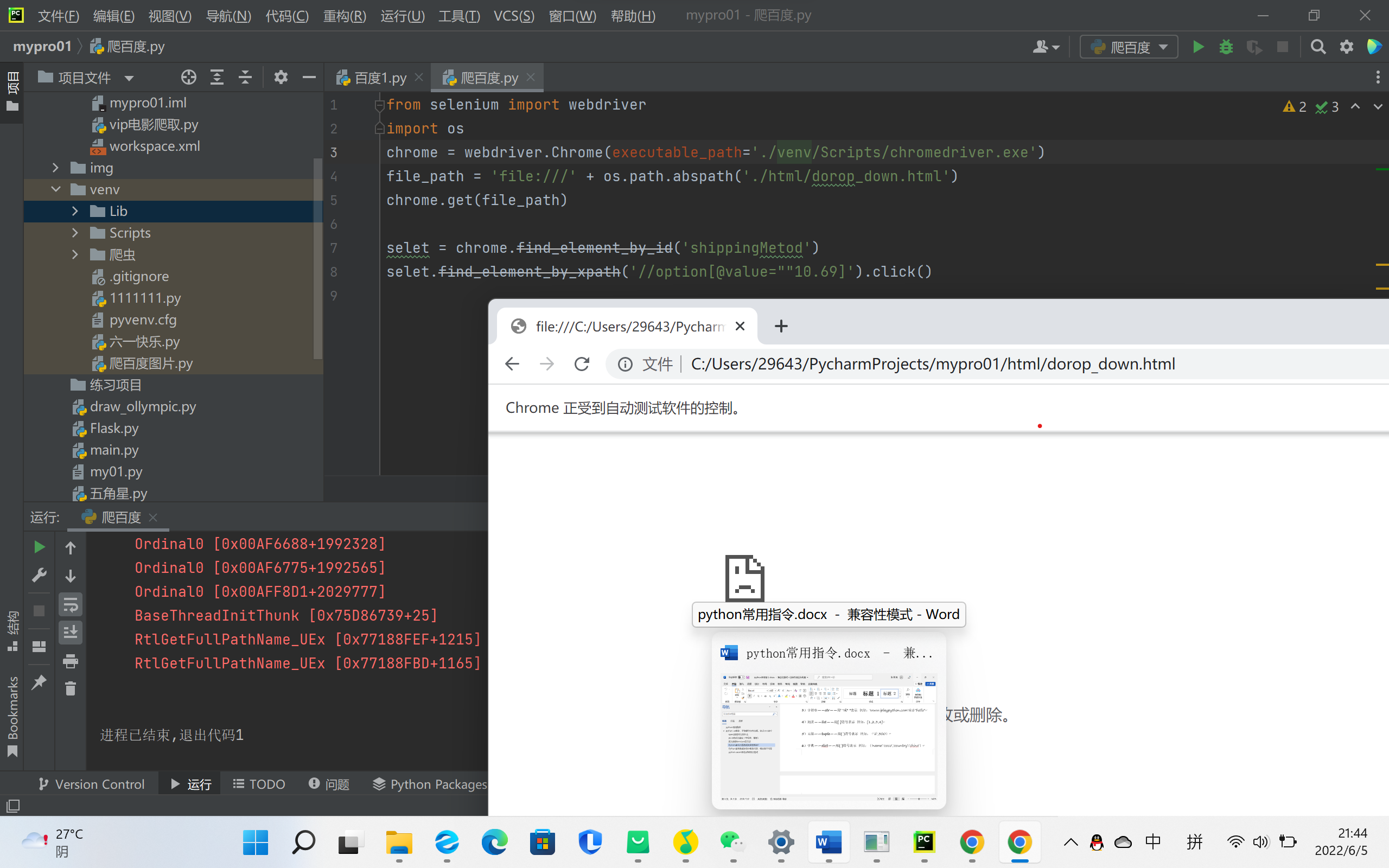Clear all console output trash icon

(x=71, y=688)
